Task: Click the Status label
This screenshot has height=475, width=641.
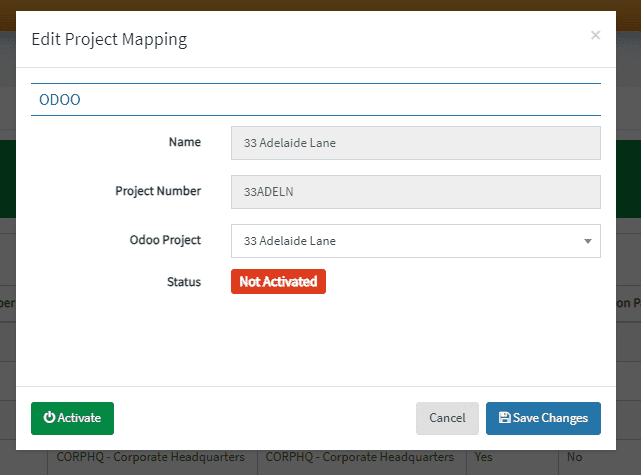Action: [x=183, y=282]
